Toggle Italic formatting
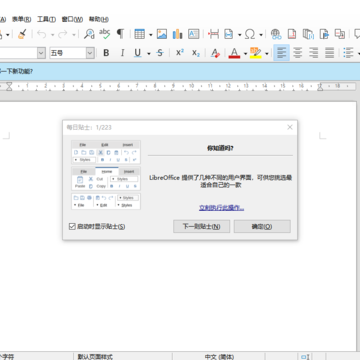 pos(122,53)
